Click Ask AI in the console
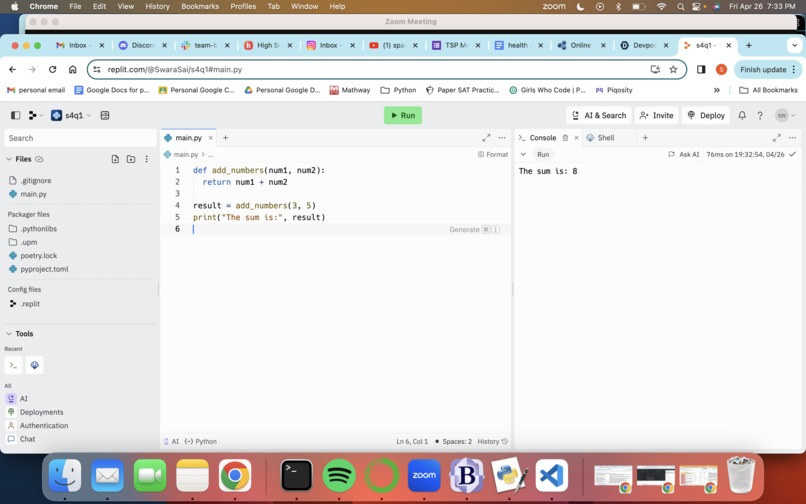This screenshot has height=504, width=806. (684, 154)
